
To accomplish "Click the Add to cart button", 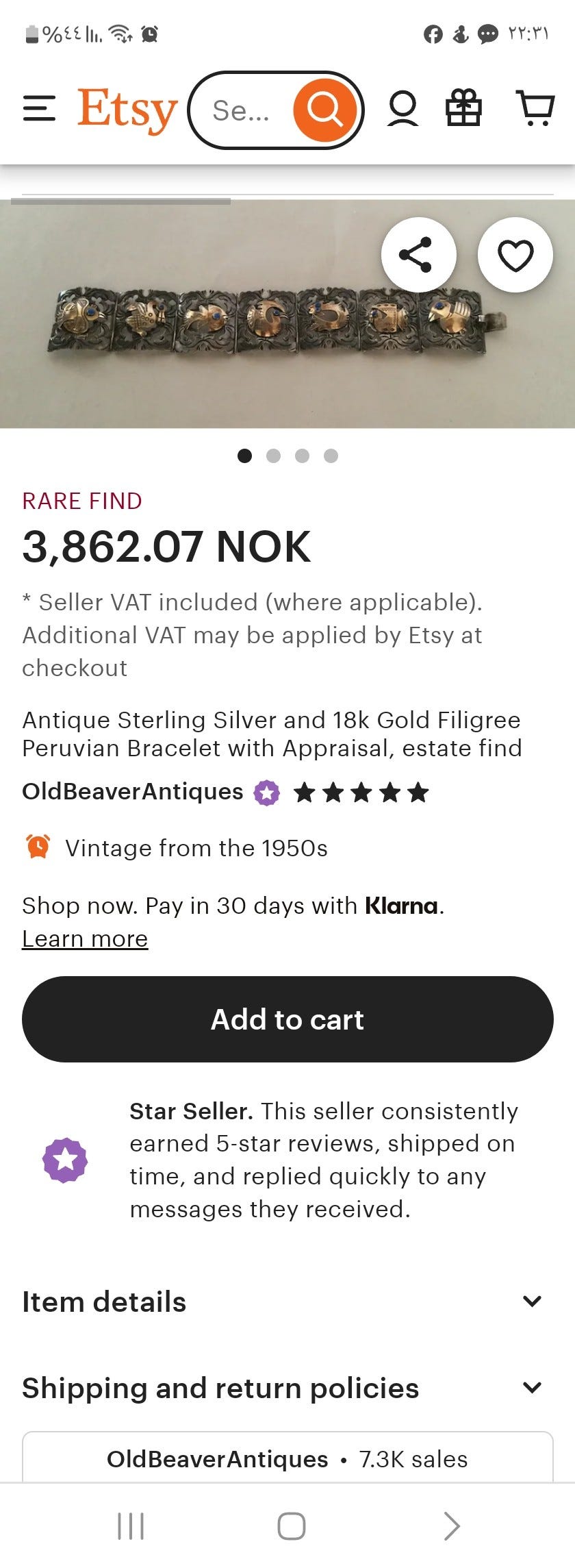I will pyautogui.click(x=287, y=1019).
